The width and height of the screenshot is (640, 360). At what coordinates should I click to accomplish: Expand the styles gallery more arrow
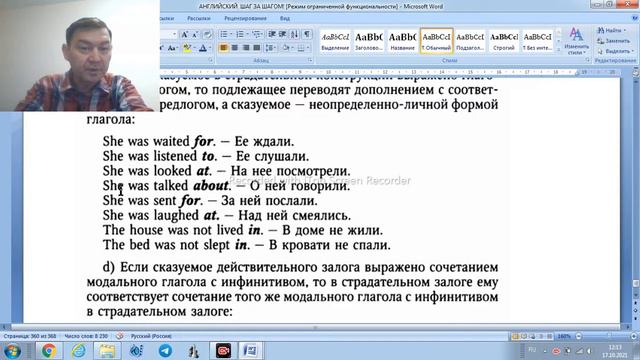[558, 50]
